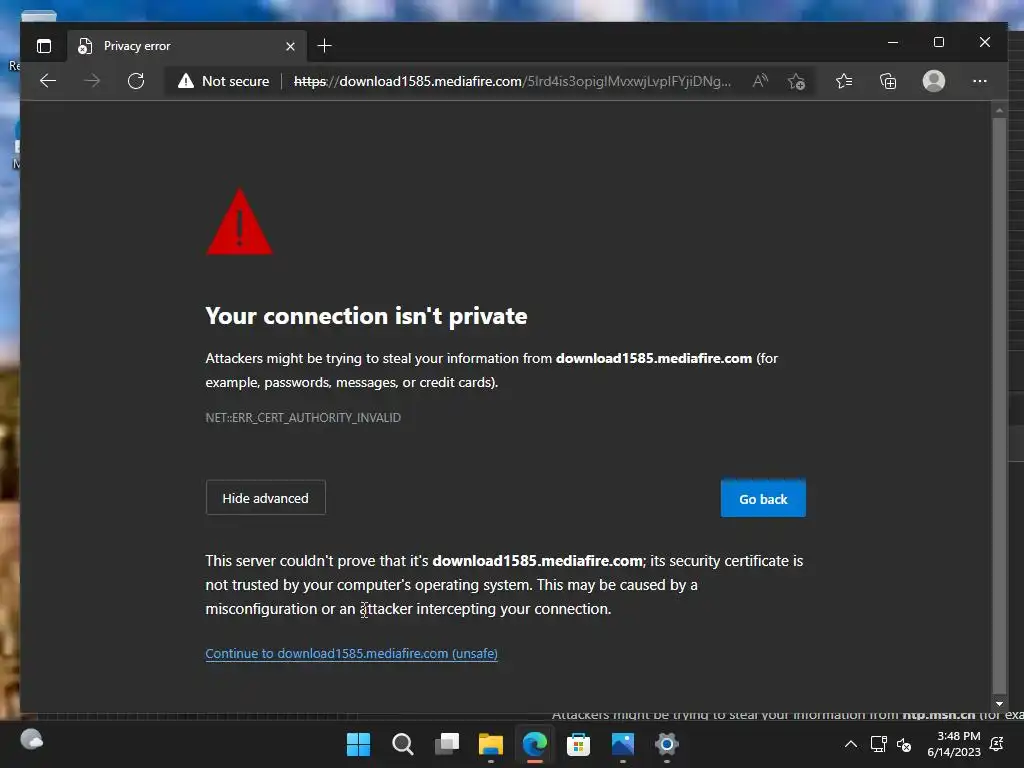Click scrollbar up arrow

pos(999,110)
